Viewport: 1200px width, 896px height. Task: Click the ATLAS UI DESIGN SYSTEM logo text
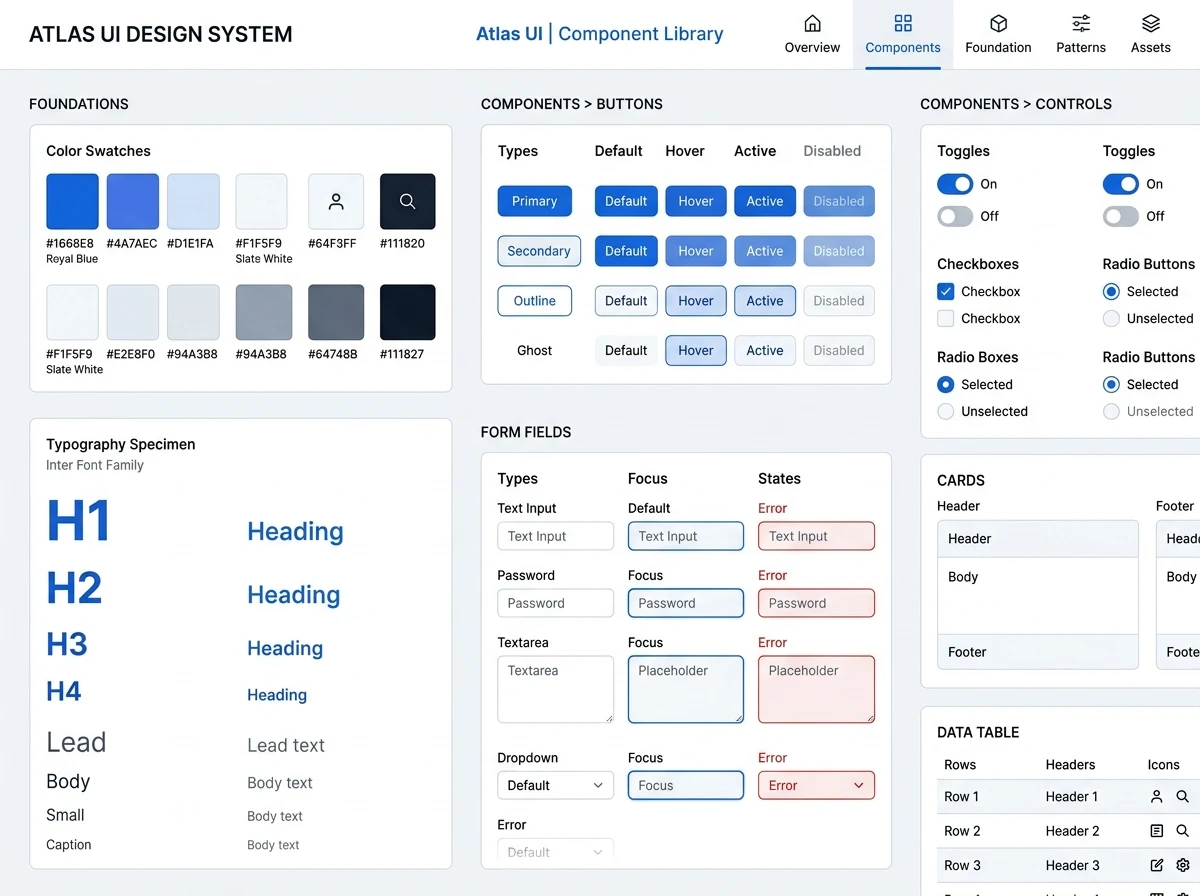pos(161,34)
